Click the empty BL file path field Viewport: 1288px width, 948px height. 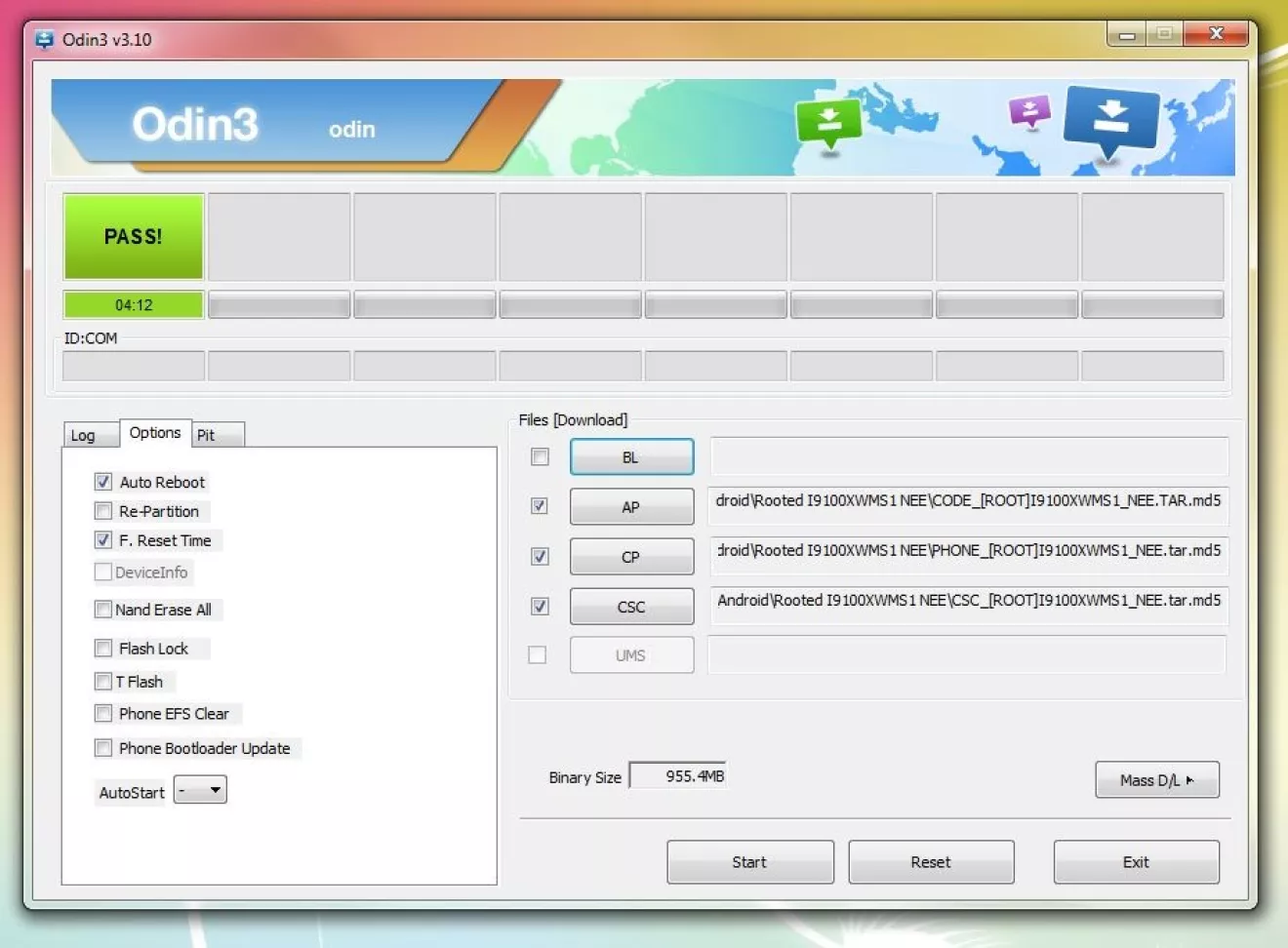pos(969,456)
